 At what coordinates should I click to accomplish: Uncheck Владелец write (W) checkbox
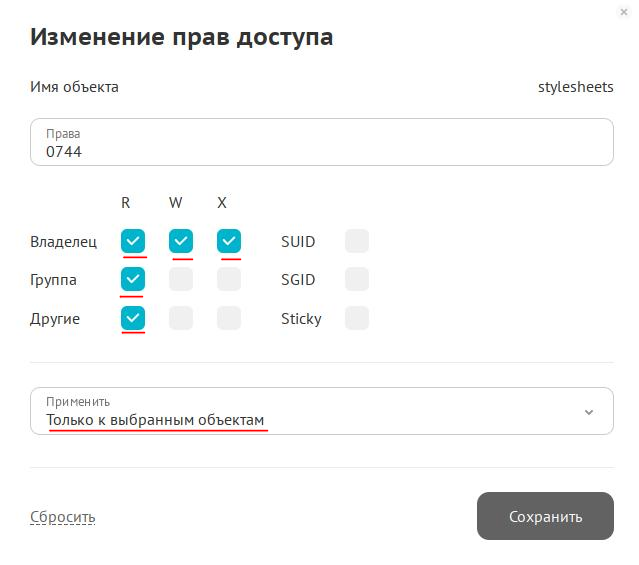pyautogui.click(x=181, y=241)
